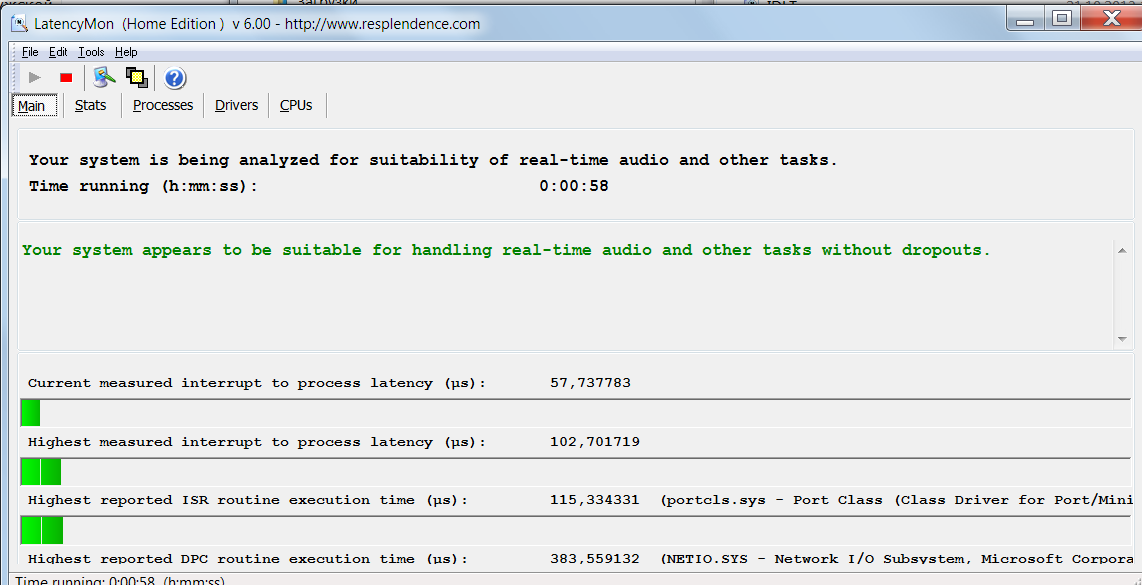Switch to the Processes tab
1142x585 pixels.
coord(163,106)
